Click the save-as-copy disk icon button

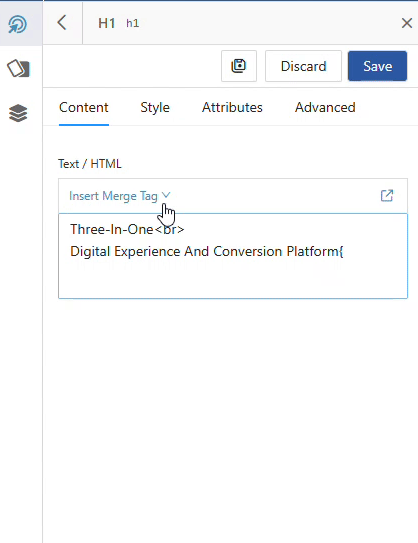(239, 66)
